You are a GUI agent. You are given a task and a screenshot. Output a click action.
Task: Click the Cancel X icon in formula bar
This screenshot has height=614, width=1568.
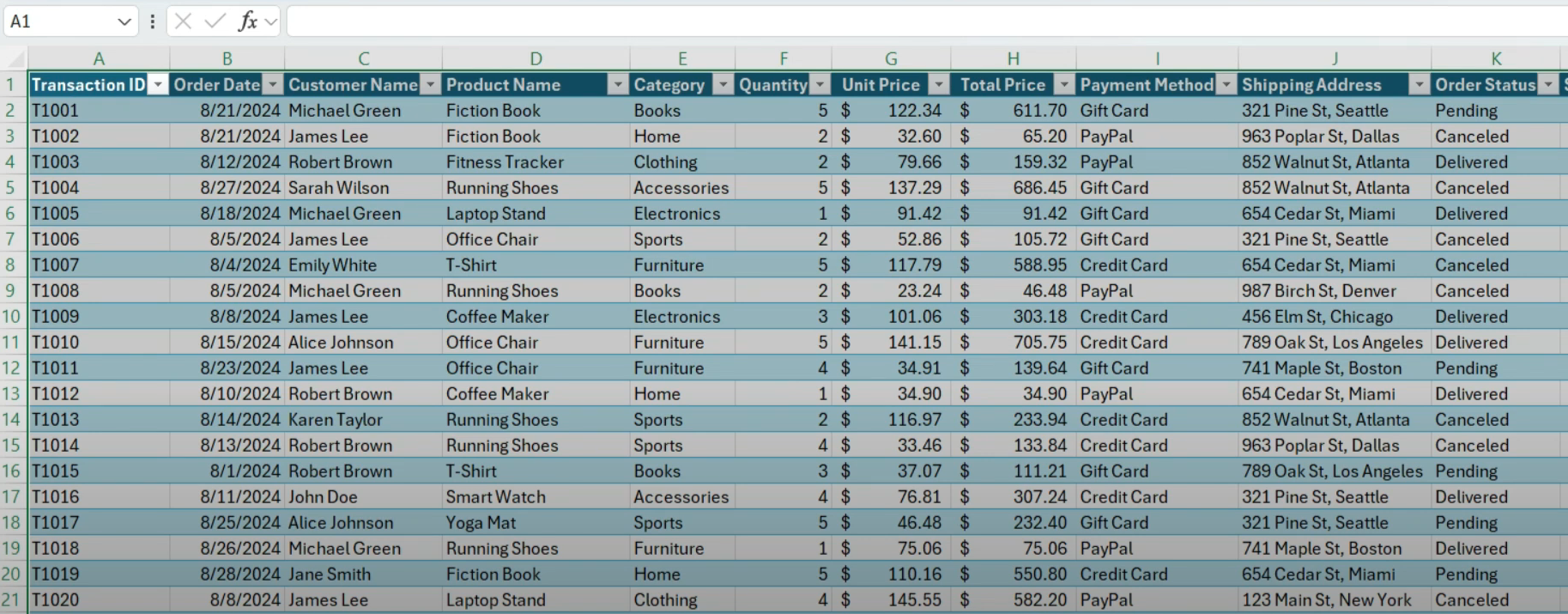183,21
